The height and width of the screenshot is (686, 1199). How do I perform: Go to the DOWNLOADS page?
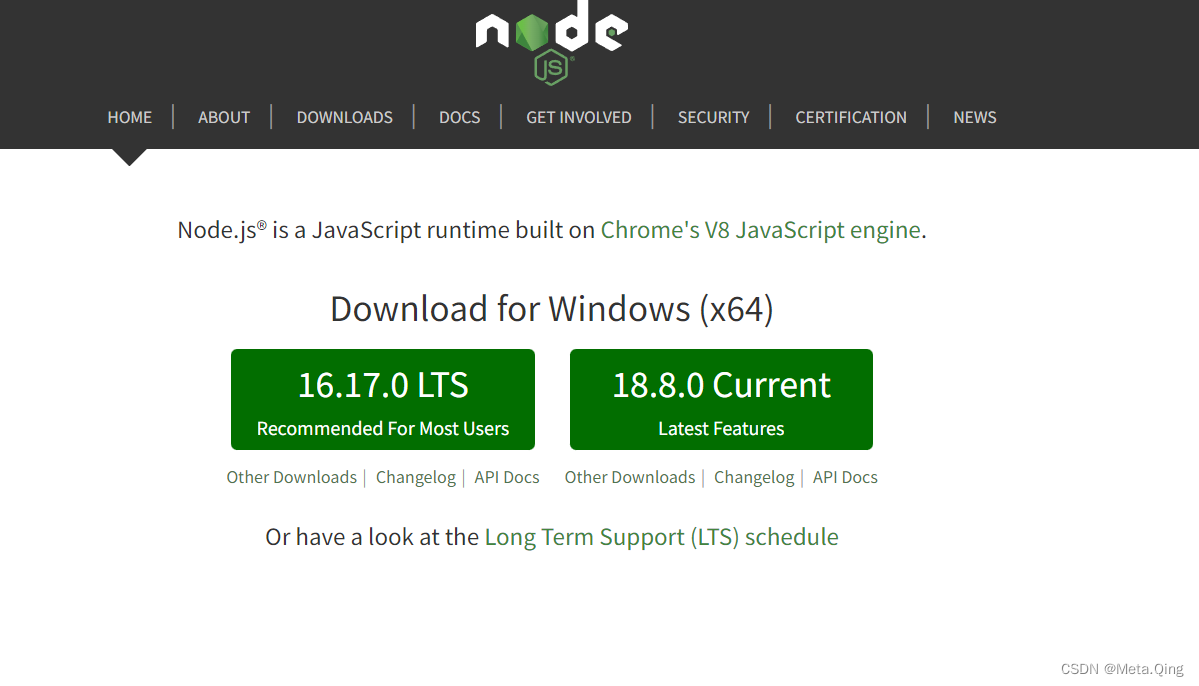point(345,117)
